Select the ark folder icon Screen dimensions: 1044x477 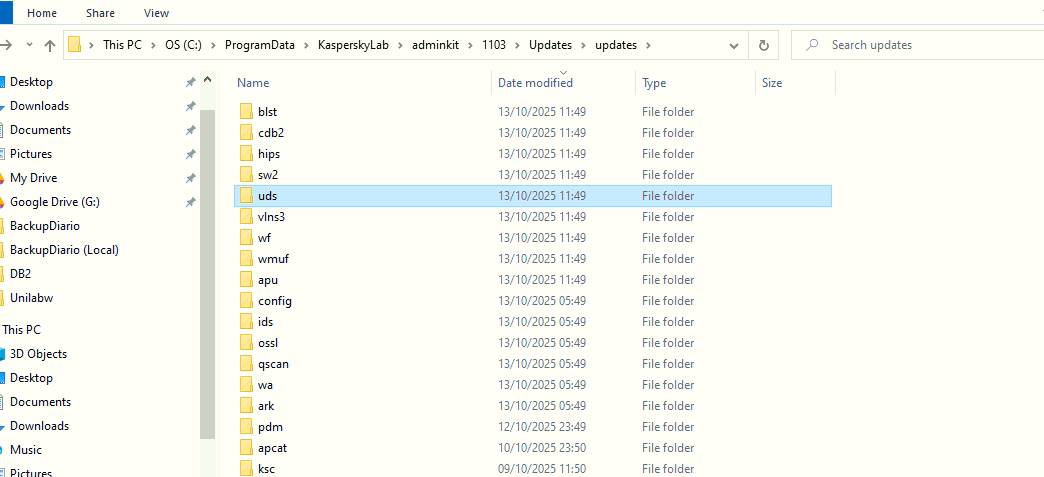tap(246, 406)
